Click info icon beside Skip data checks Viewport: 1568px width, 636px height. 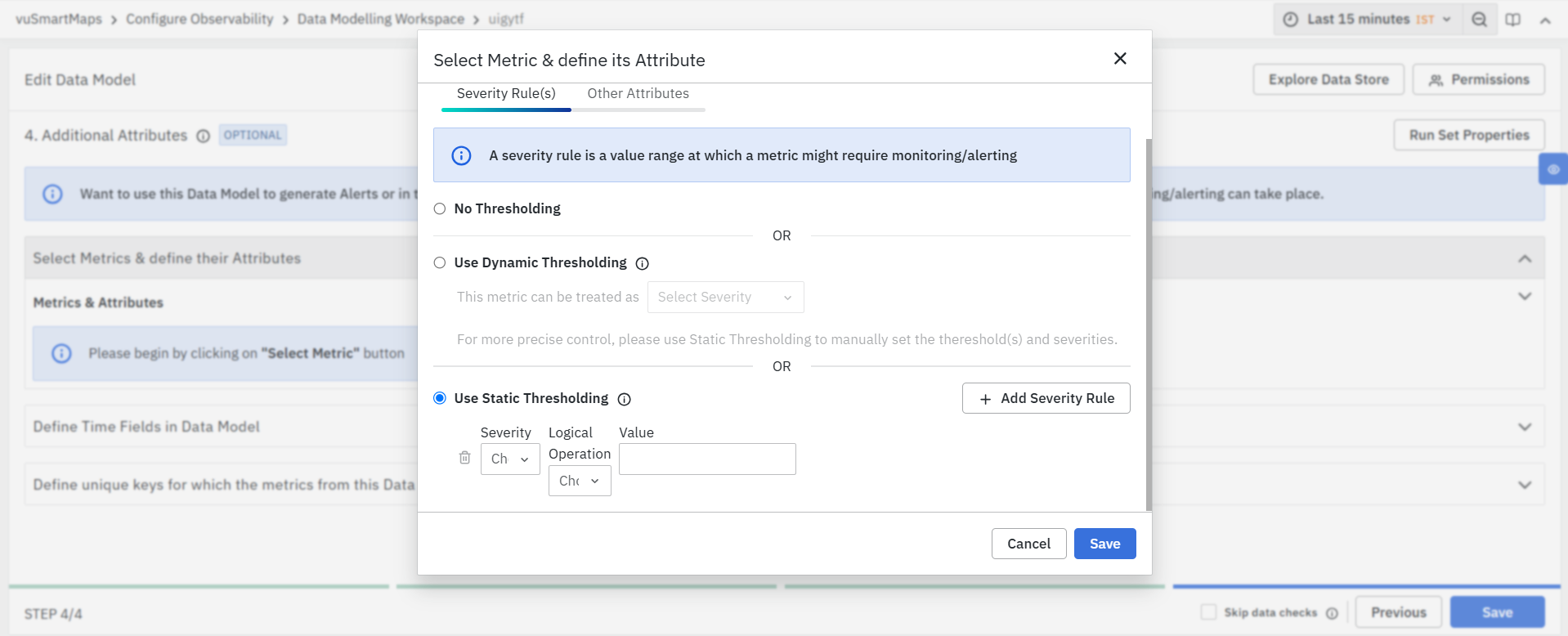coord(1332,613)
